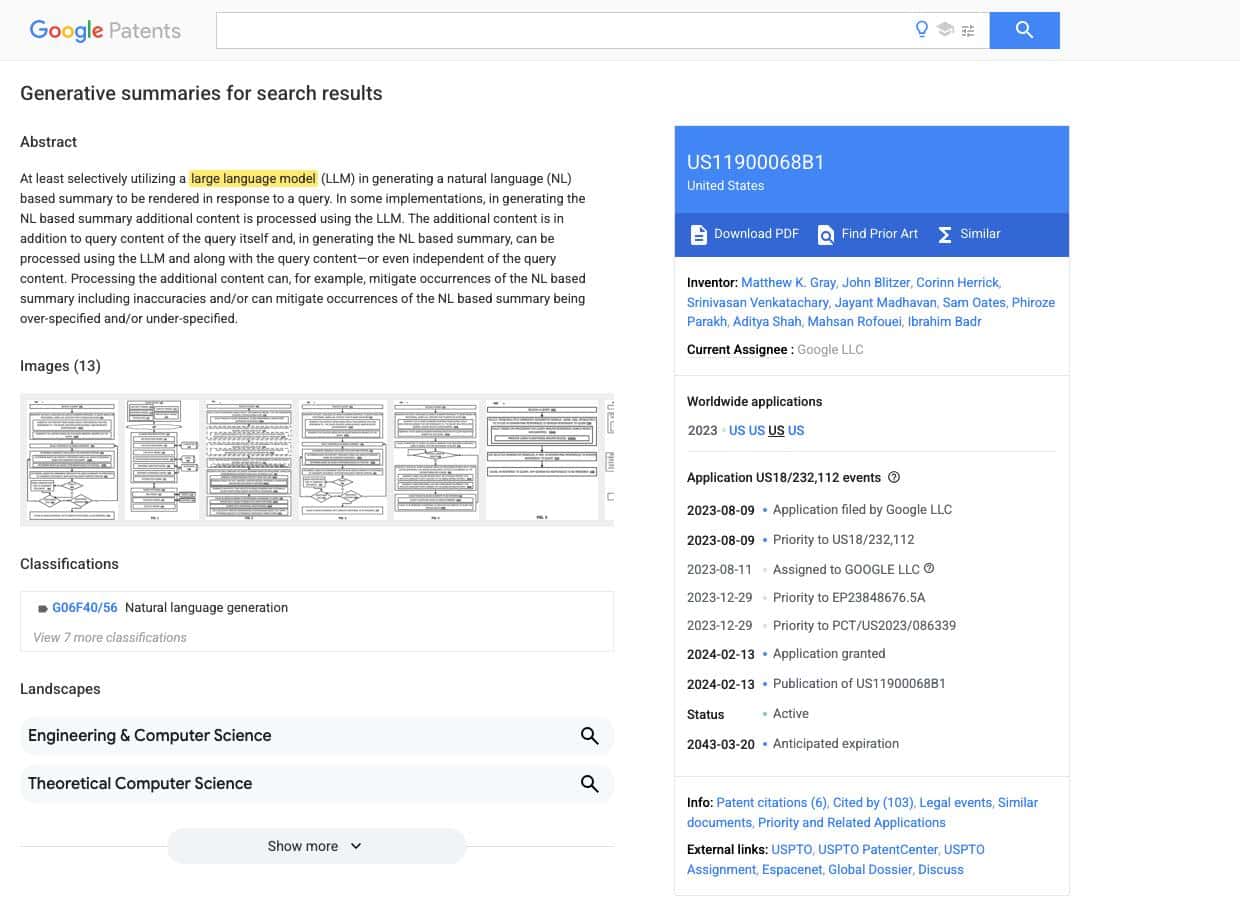Viewport: 1240px width, 920px height.
Task: Open third patent figure thumbnail
Action: 249,460
